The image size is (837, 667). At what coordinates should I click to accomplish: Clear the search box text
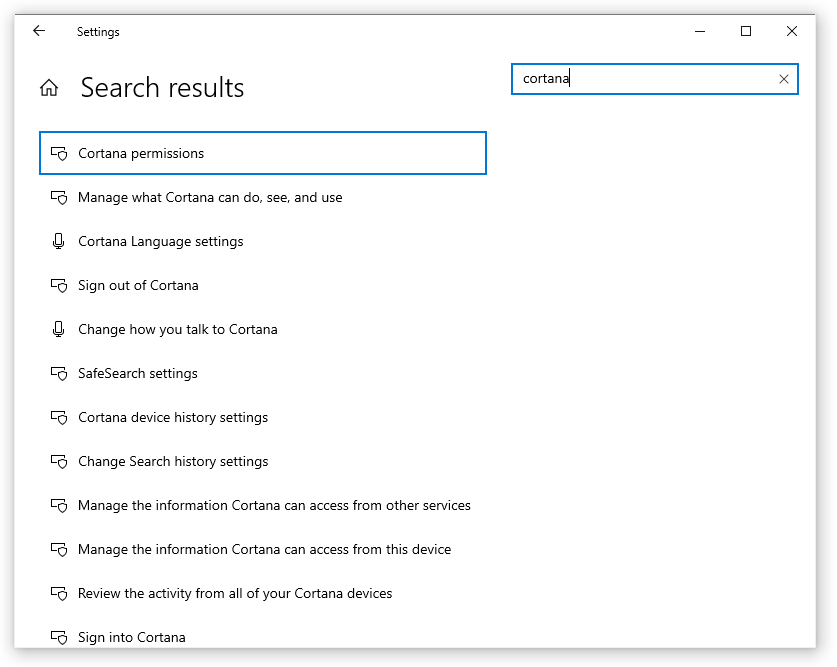[783, 79]
